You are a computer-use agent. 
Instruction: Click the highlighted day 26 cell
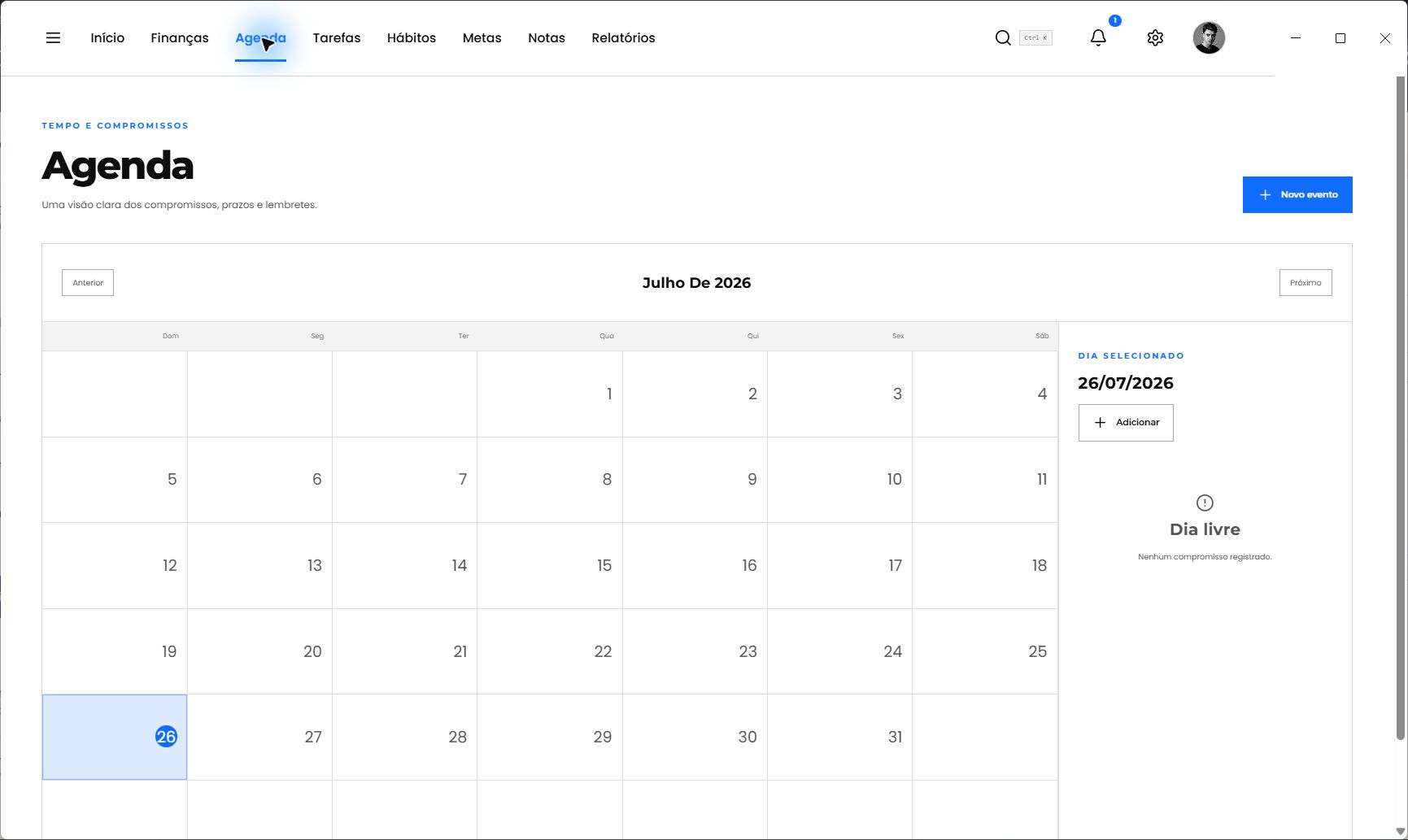coord(115,737)
